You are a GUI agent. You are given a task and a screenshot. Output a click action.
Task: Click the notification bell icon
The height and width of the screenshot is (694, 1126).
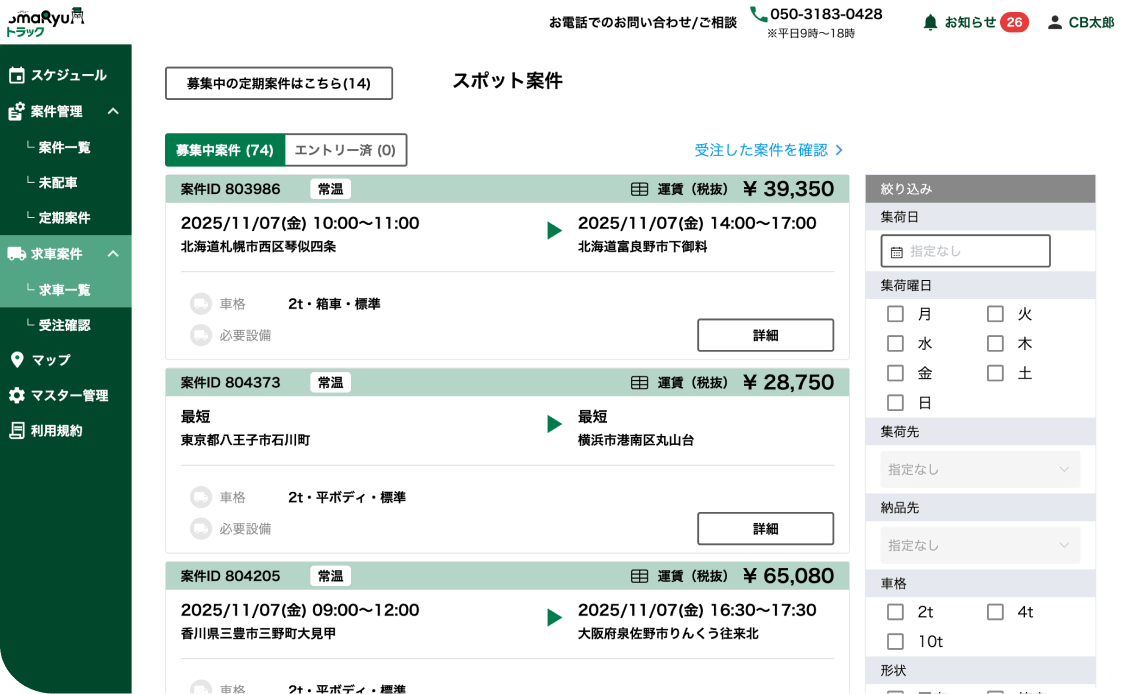(930, 22)
